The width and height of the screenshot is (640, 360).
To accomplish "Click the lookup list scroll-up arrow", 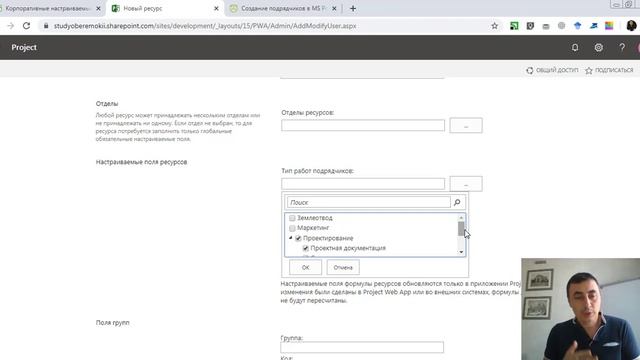I will click(x=461, y=218).
